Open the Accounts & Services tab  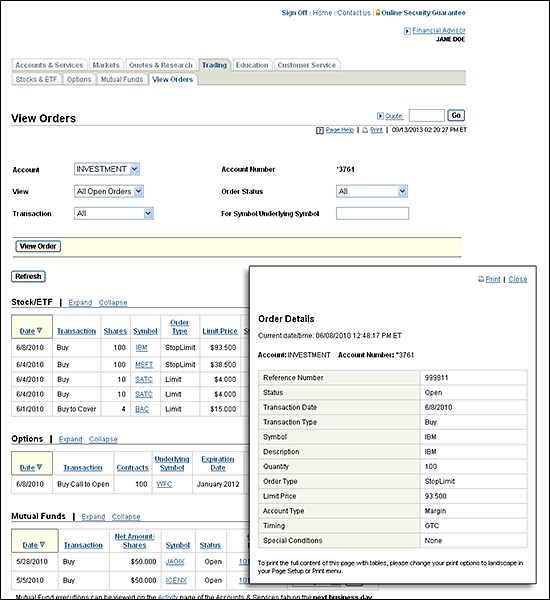pyautogui.click(x=49, y=65)
